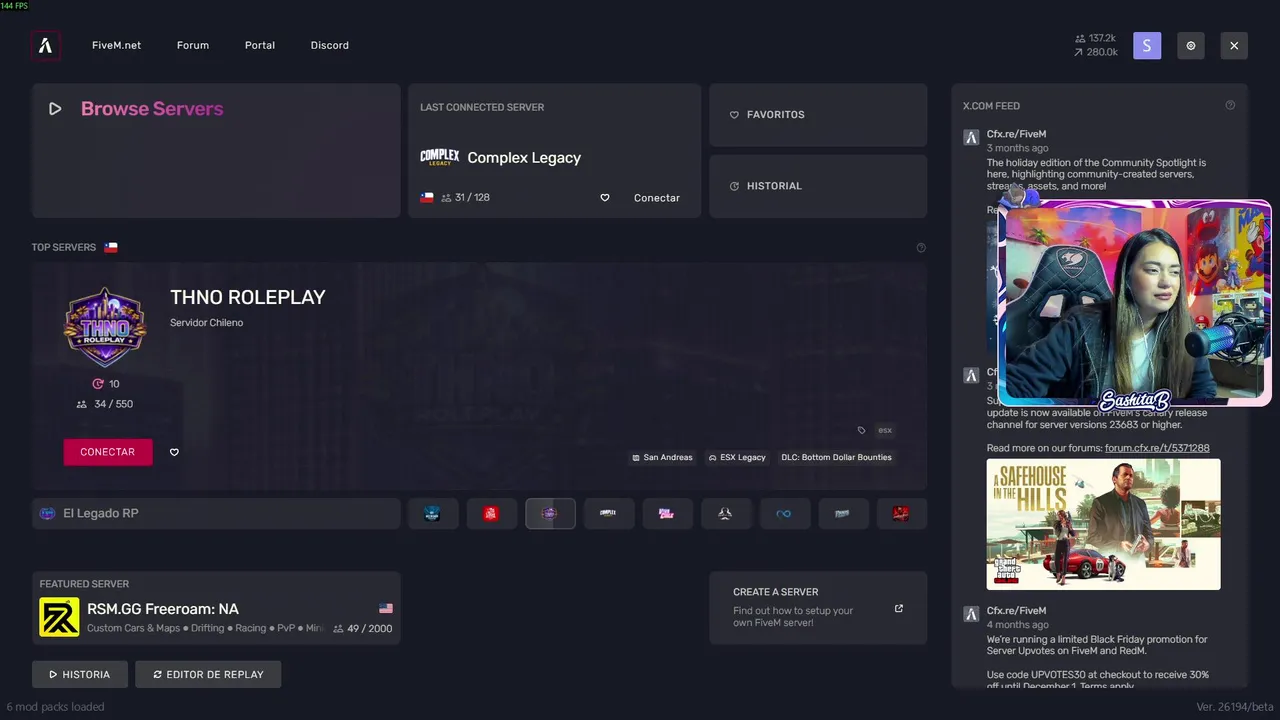Click the heart icon in Favoritos
Viewport: 1280px width, 720px height.
pos(734,115)
